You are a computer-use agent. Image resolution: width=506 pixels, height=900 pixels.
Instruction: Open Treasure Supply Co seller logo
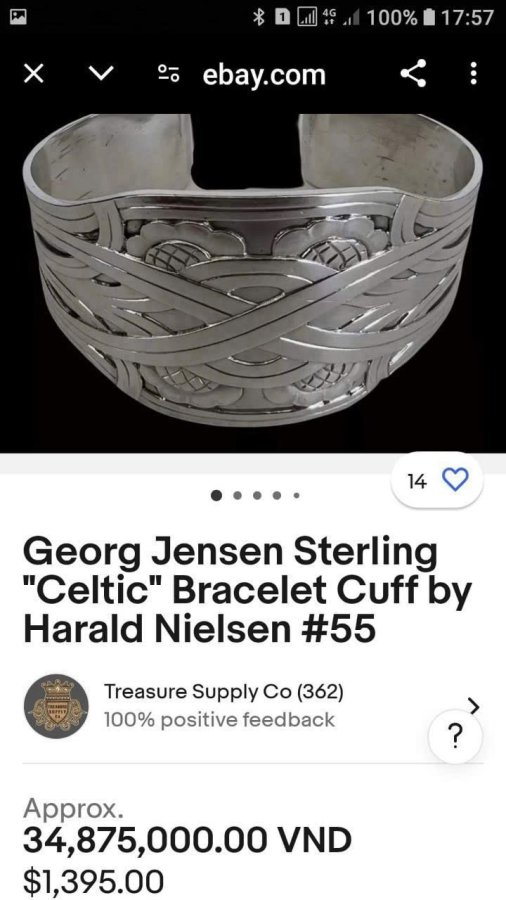click(x=56, y=706)
